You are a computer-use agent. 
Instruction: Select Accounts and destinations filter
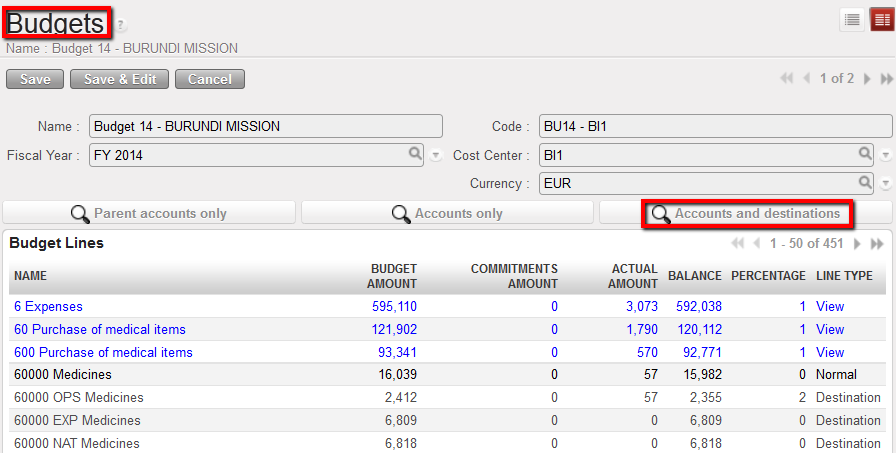[746, 213]
